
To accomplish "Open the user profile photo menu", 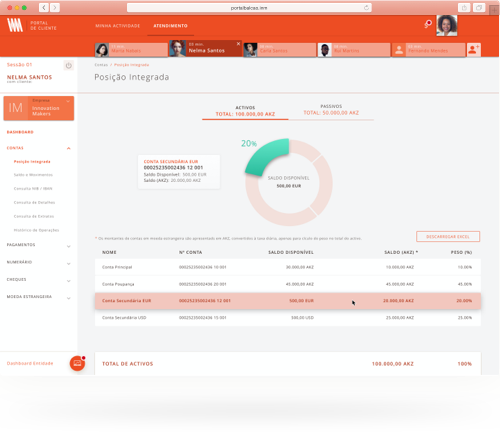I will click(x=447, y=25).
